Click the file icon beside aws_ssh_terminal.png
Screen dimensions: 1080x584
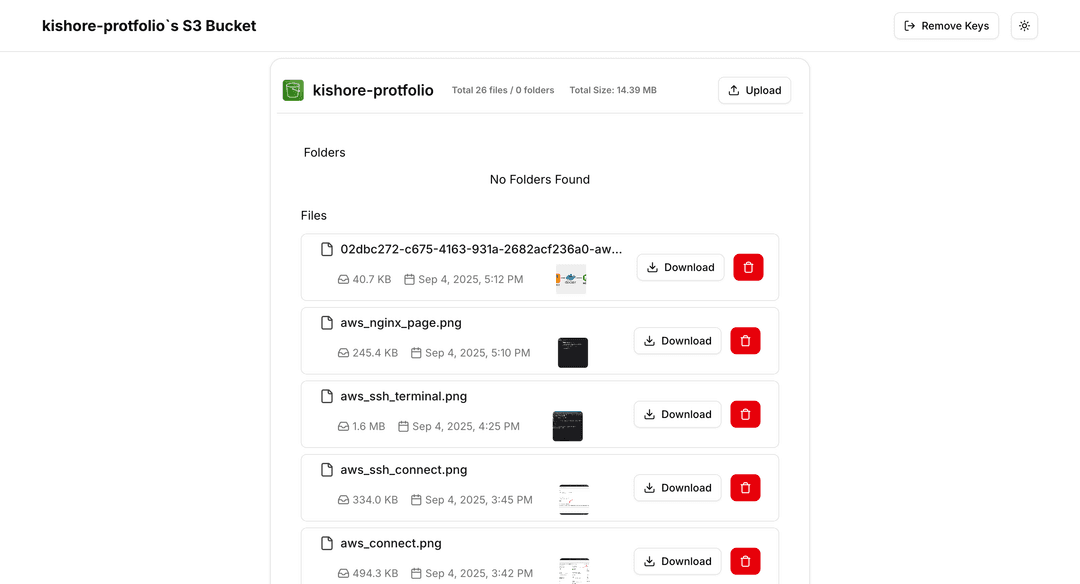pos(327,396)
